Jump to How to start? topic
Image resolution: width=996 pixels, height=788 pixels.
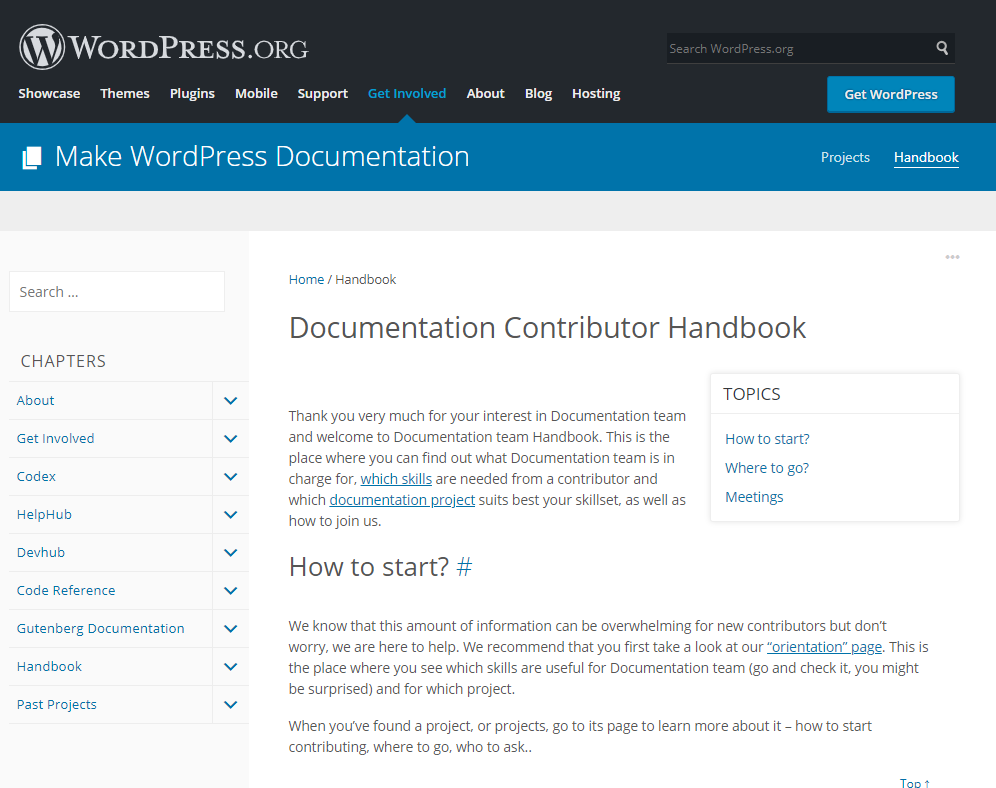click(x=767, y=439)
